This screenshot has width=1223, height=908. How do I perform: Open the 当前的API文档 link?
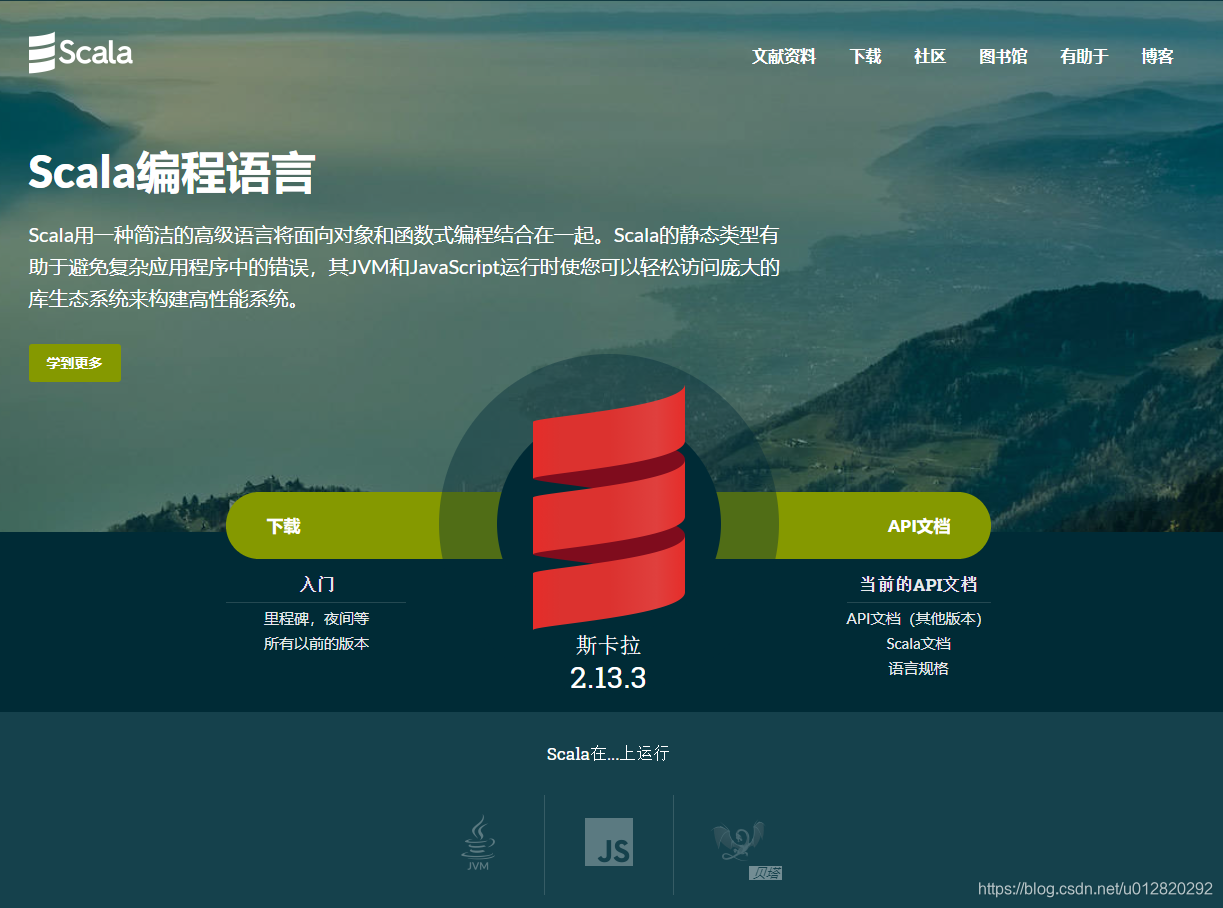pyautogui.click(x=918, y=584)
